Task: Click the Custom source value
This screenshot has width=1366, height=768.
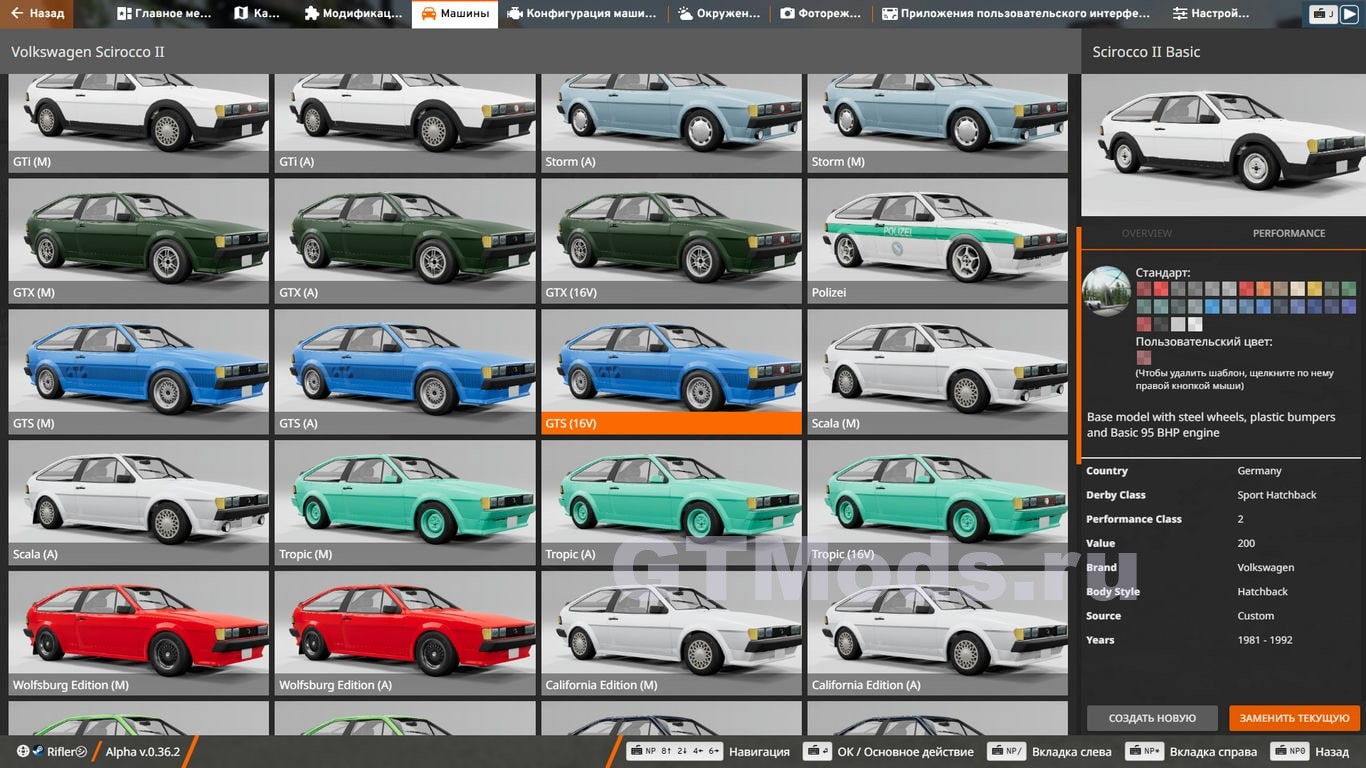Action: [x=1255, y=616]
